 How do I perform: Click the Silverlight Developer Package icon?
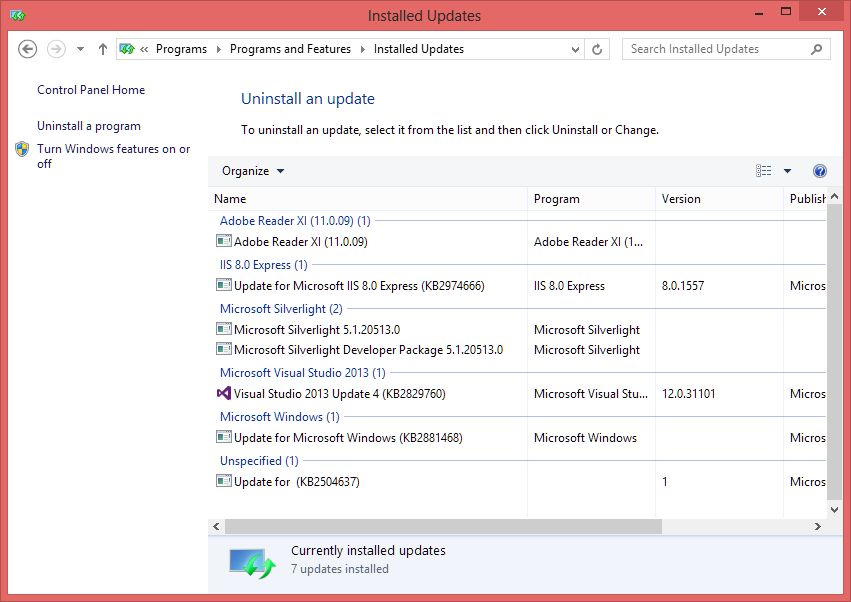(x=223, y=349)
